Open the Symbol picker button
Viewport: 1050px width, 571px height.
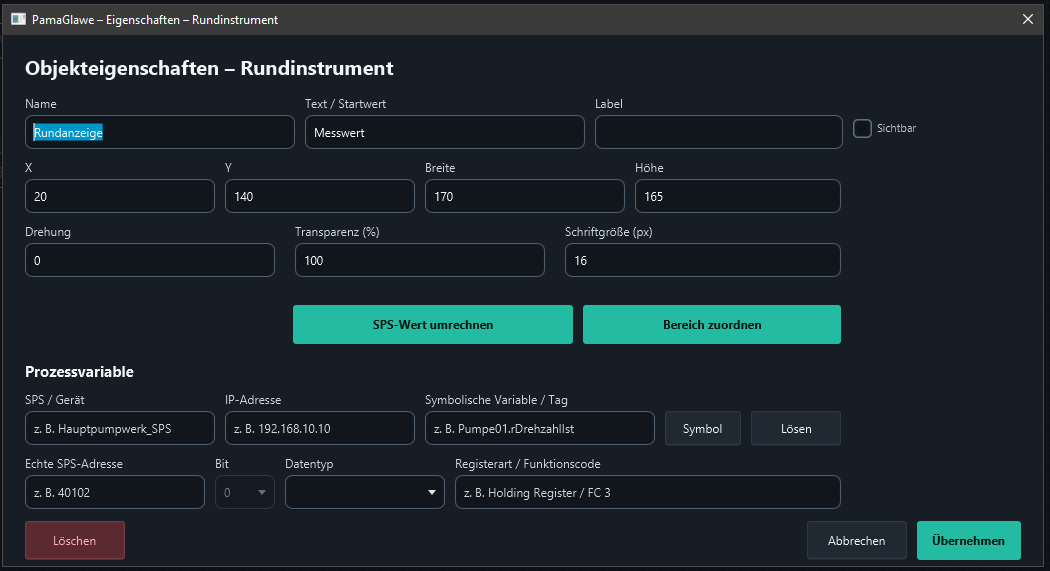coord(702,428)
